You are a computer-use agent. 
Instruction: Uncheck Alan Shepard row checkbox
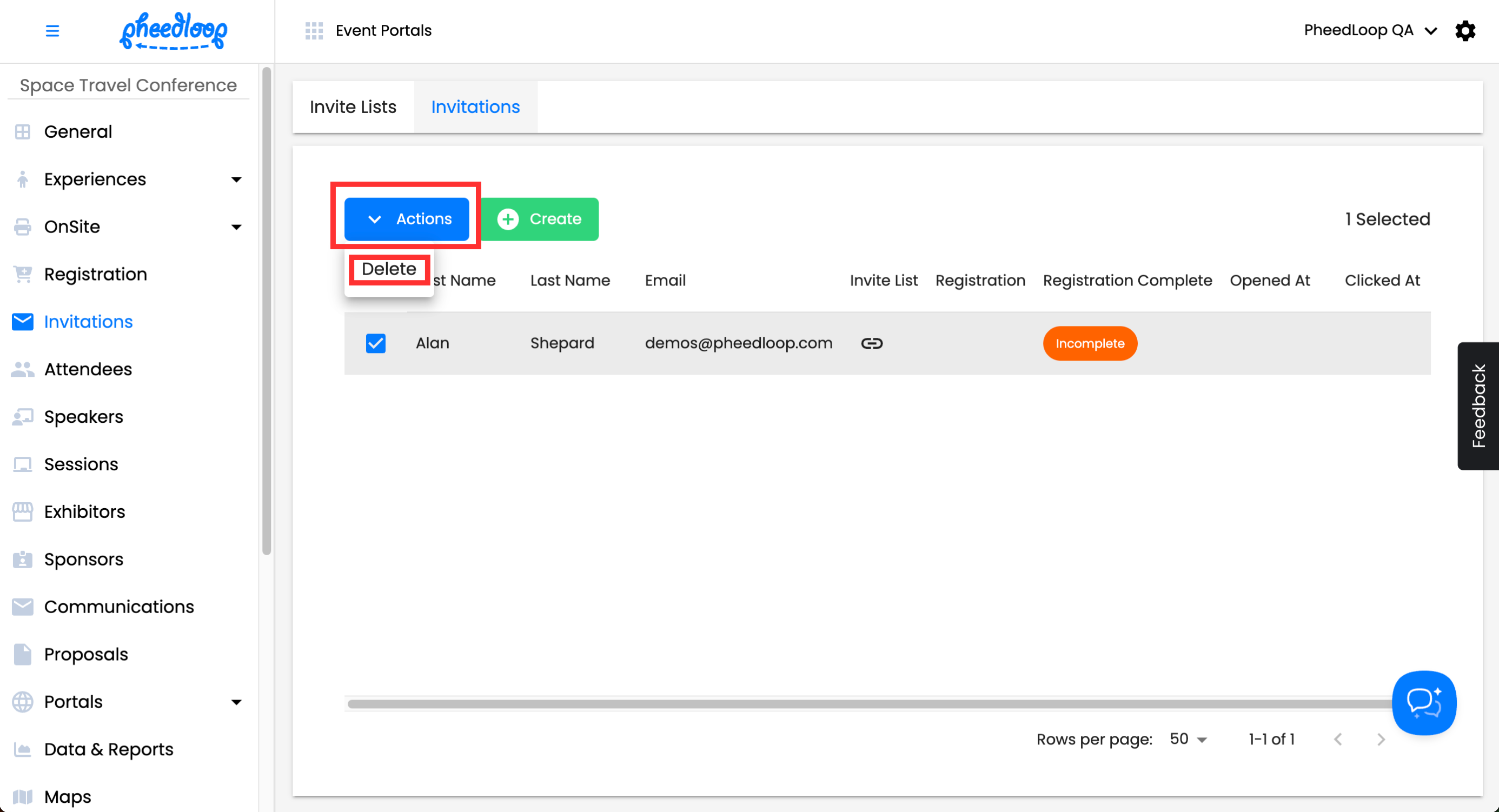(x=375, y=343)
